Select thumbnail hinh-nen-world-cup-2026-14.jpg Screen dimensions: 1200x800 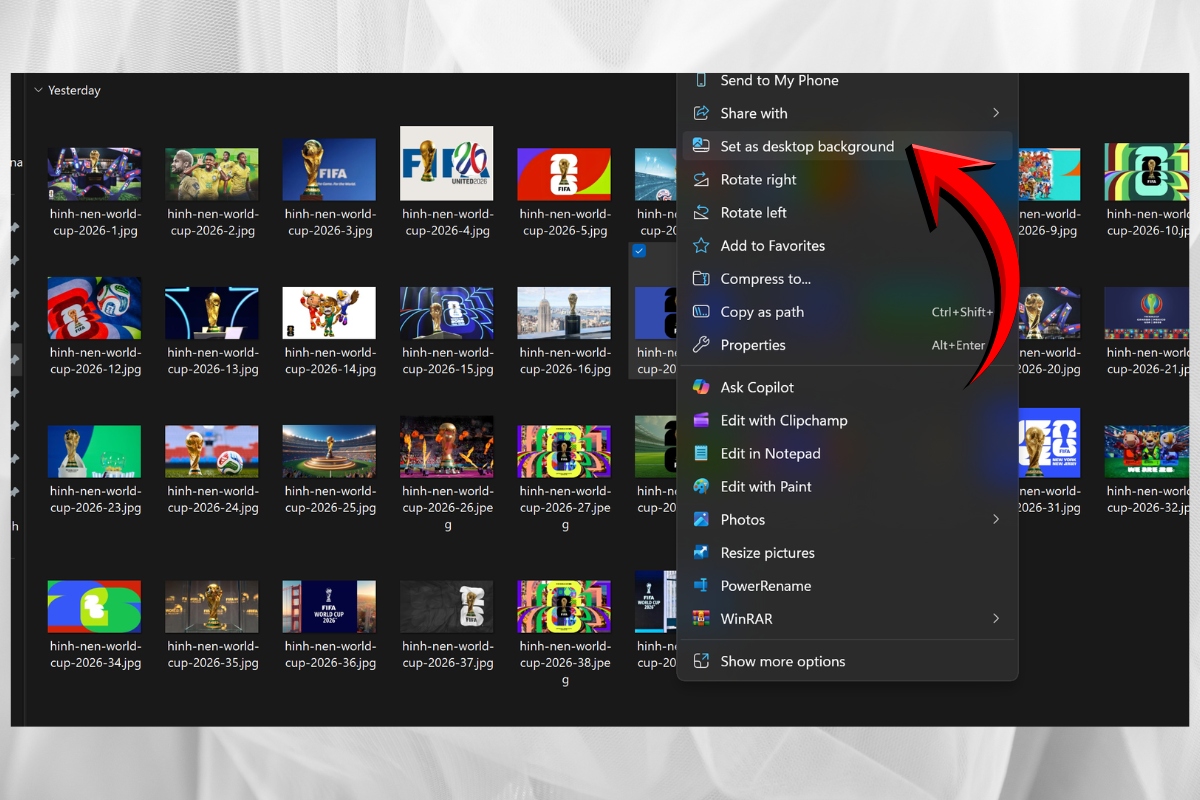pyautogui.click(x=329, y=313)
